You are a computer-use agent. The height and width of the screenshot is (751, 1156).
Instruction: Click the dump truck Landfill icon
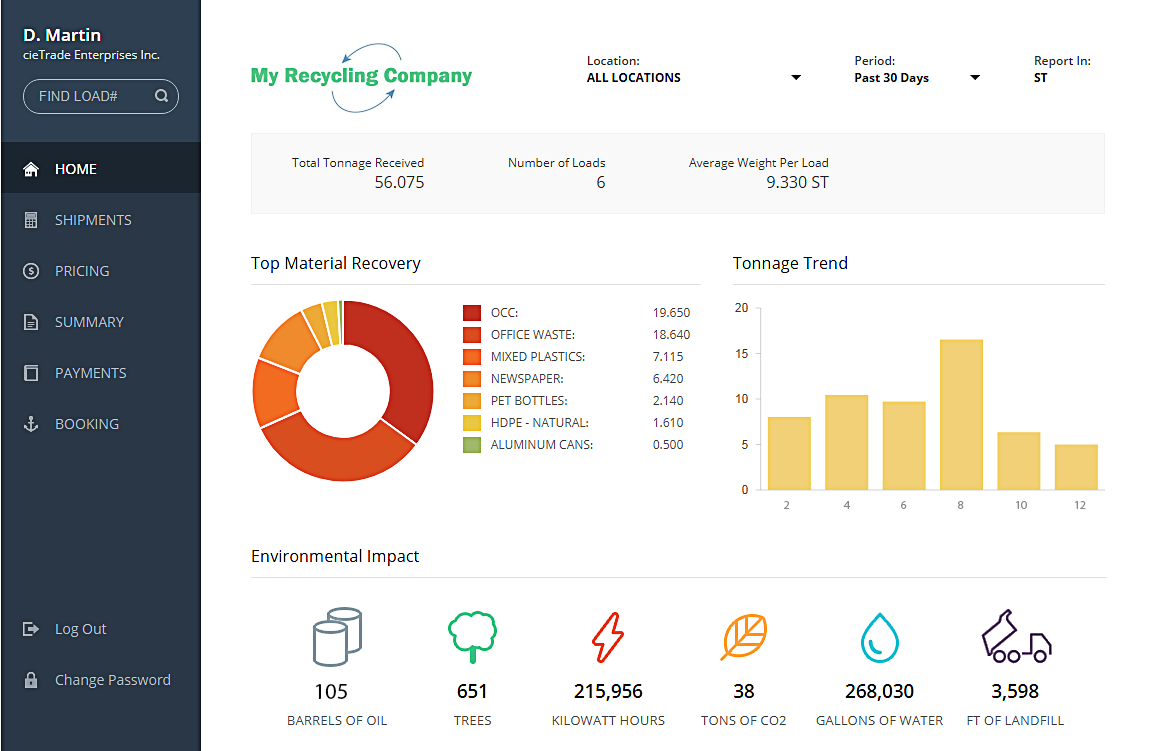click(1016, 636)
